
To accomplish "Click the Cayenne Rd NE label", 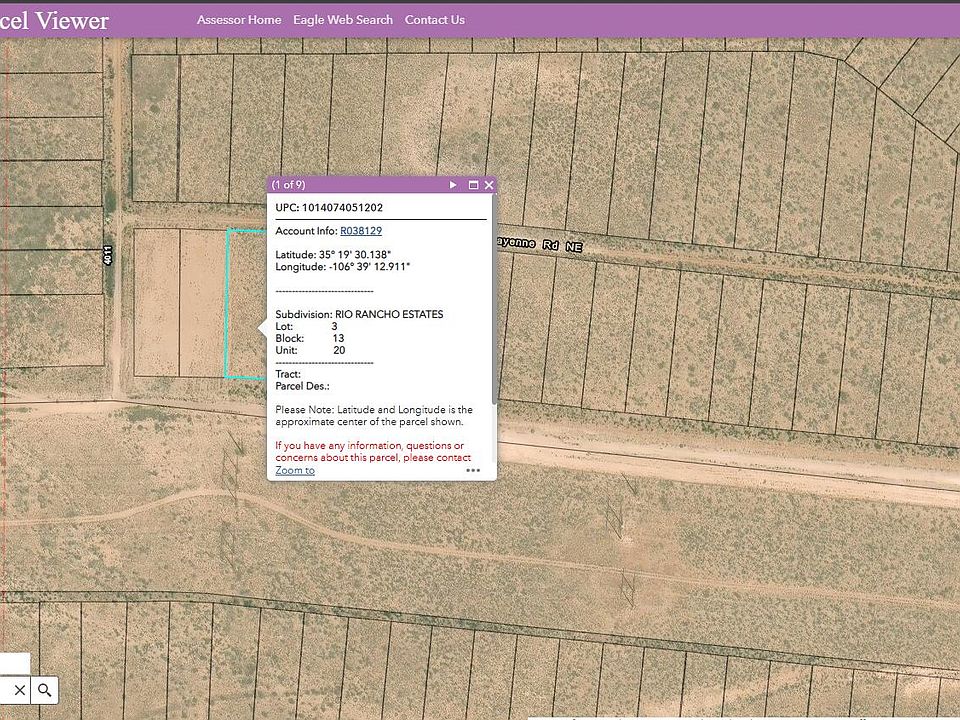I will coord(540,244).
